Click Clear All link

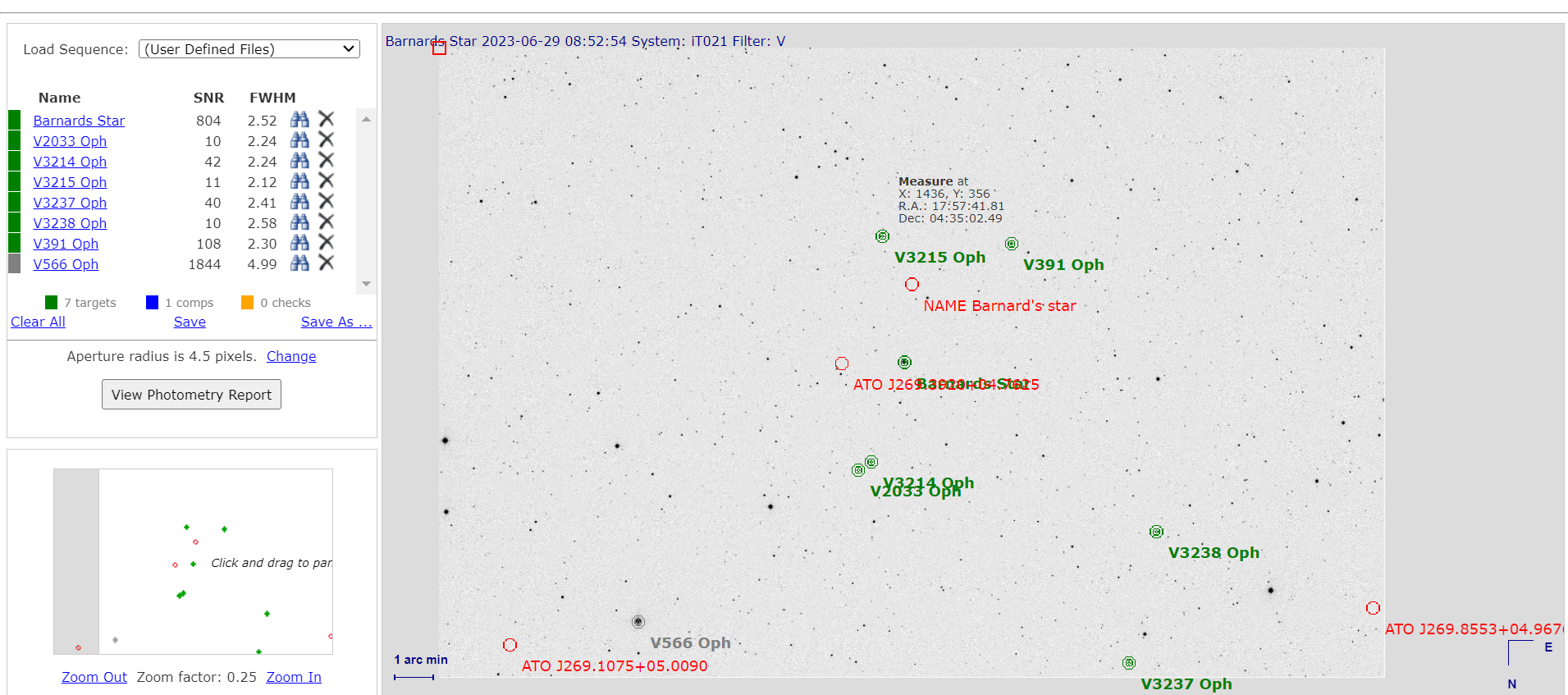pos(38,322)
